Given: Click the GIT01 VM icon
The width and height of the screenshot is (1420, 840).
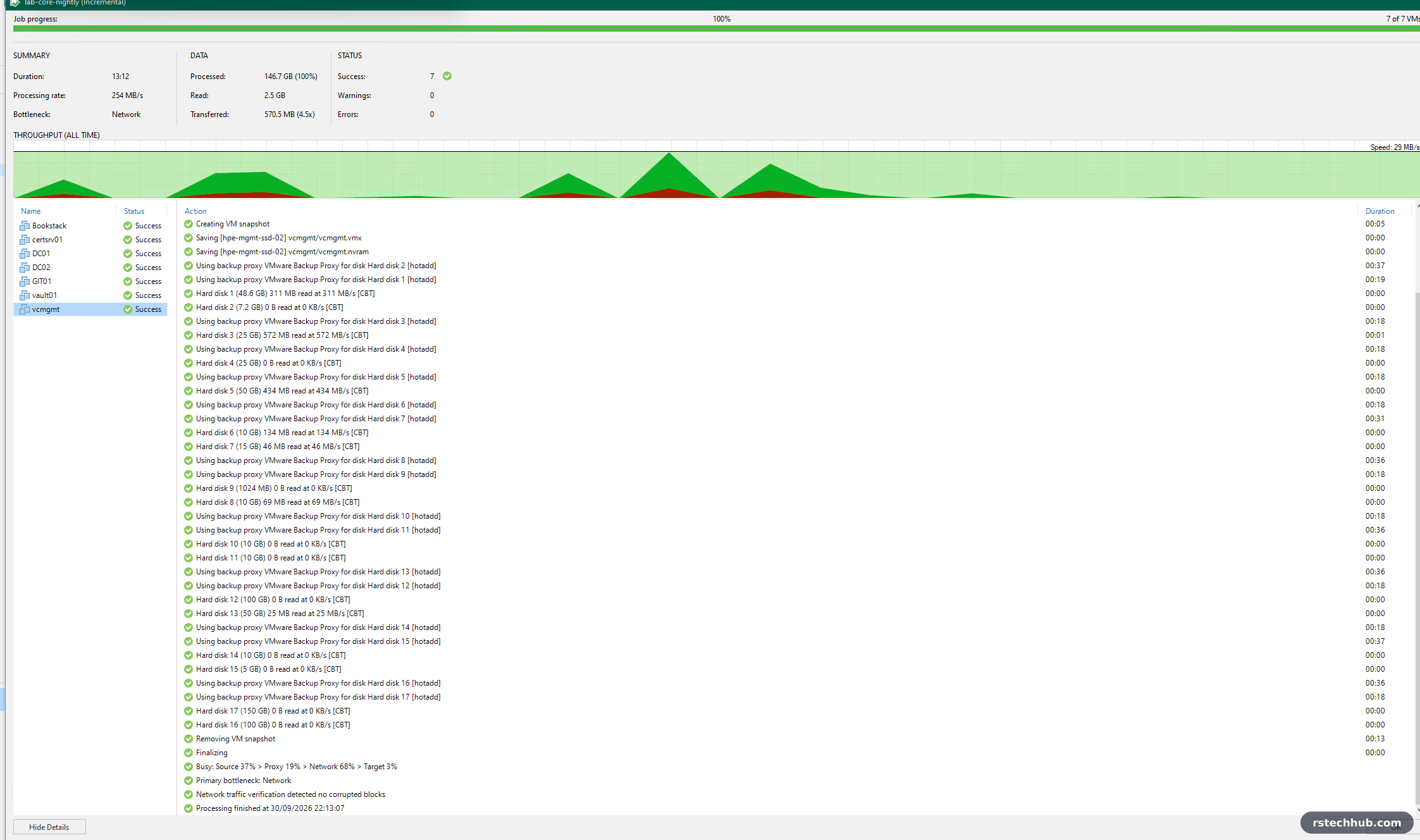Looking at the screenshot, I should point(25,281).
